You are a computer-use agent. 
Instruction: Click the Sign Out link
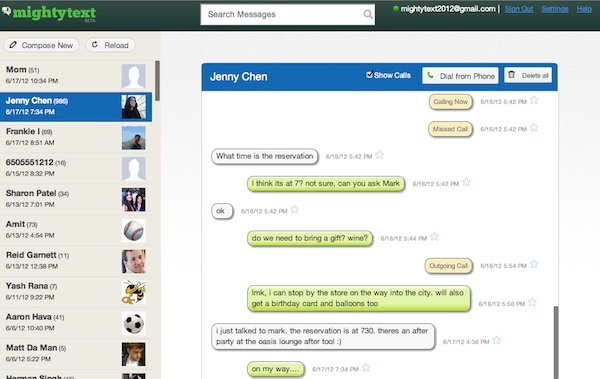tap(519, 9)
